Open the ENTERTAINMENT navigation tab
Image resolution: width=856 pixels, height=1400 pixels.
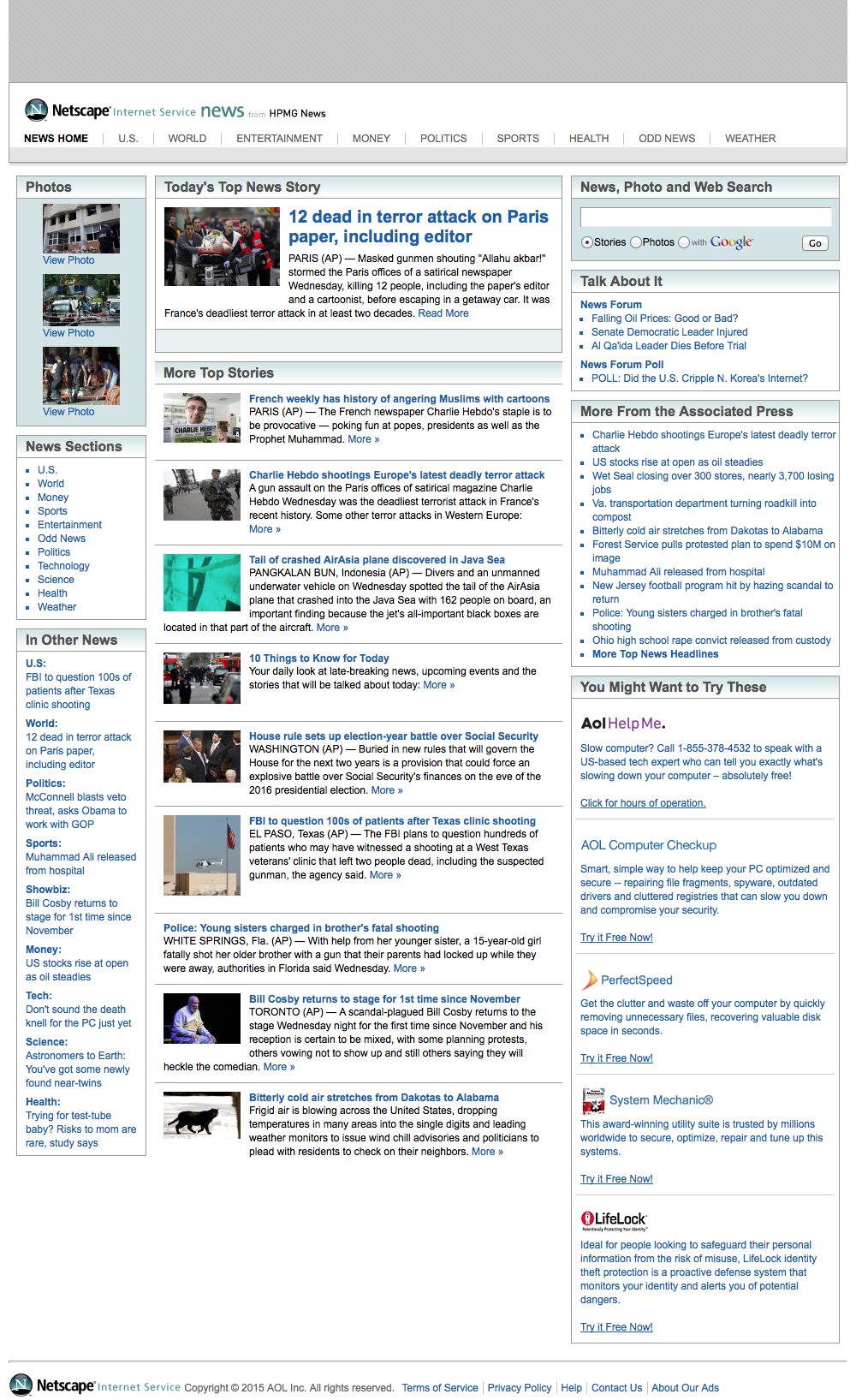click(279, 139)
